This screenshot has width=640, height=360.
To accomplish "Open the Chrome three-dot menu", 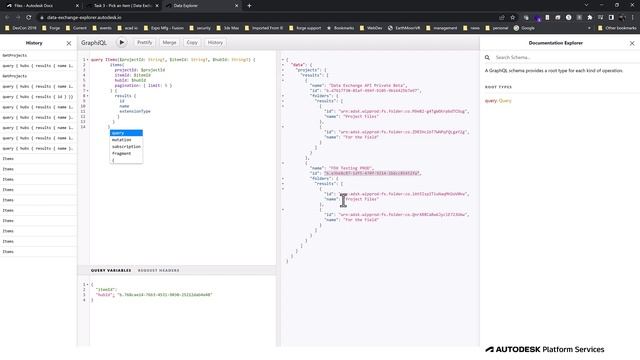I will (x=633, y=18).
